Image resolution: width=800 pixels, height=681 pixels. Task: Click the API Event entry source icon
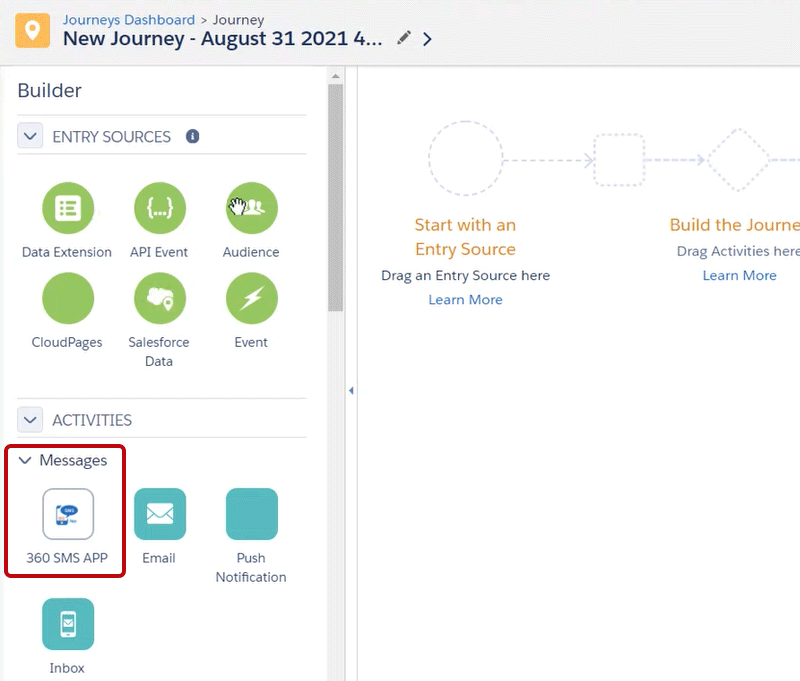click(159, 209)
